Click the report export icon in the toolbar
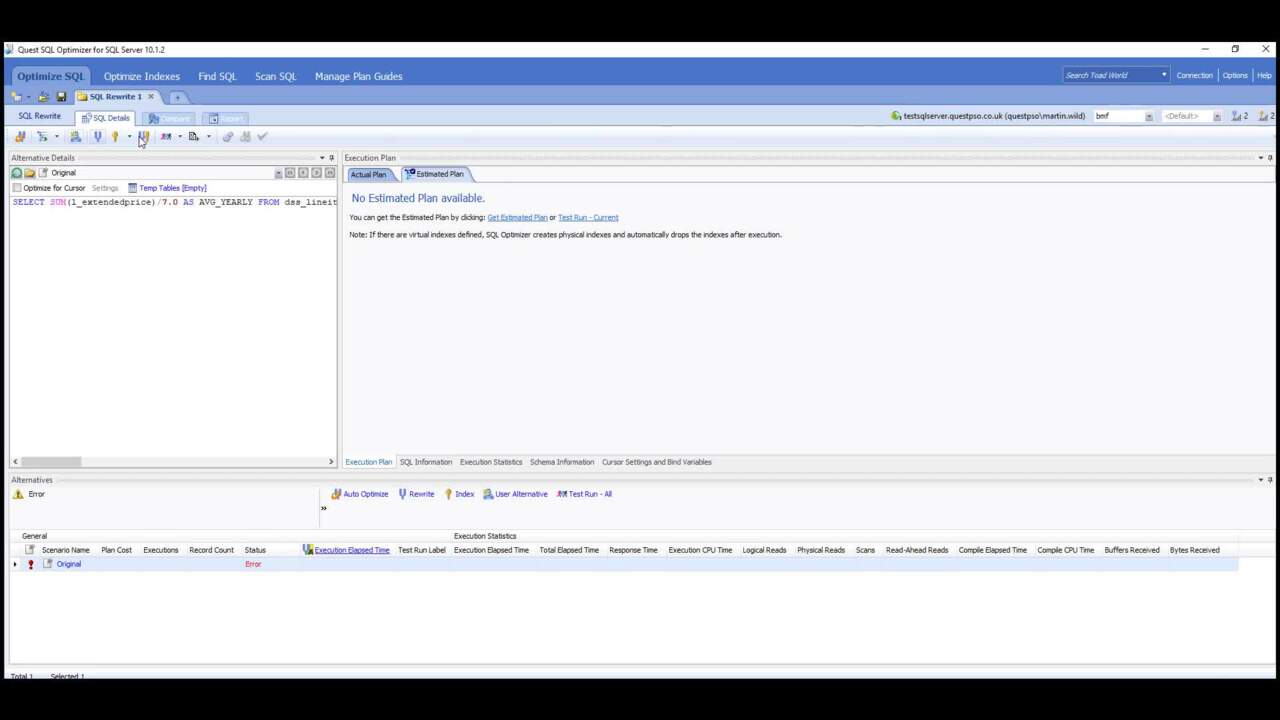The image size is (1280, 720). (194, 137)
